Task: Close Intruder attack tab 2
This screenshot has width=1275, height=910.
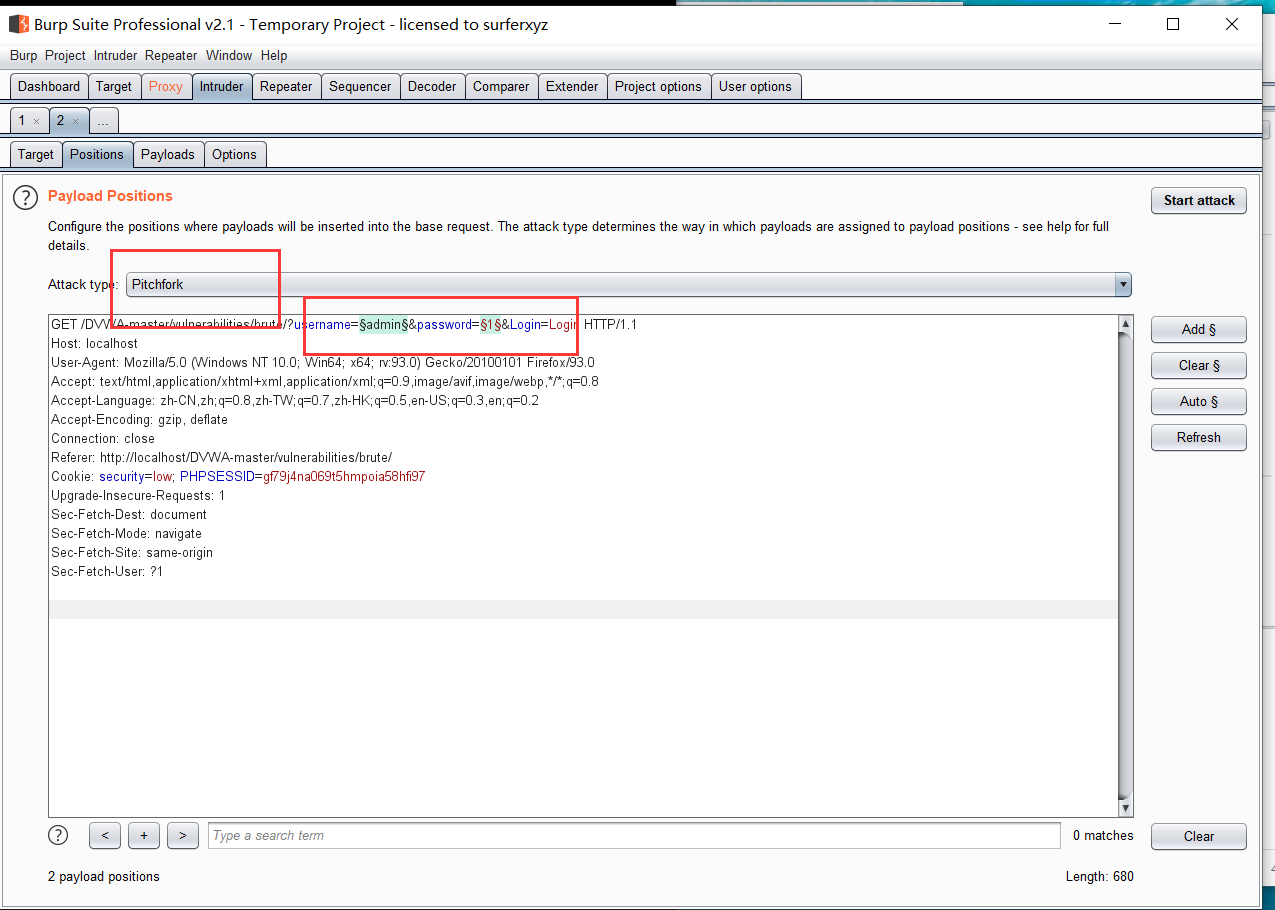Action: (75, 121)
